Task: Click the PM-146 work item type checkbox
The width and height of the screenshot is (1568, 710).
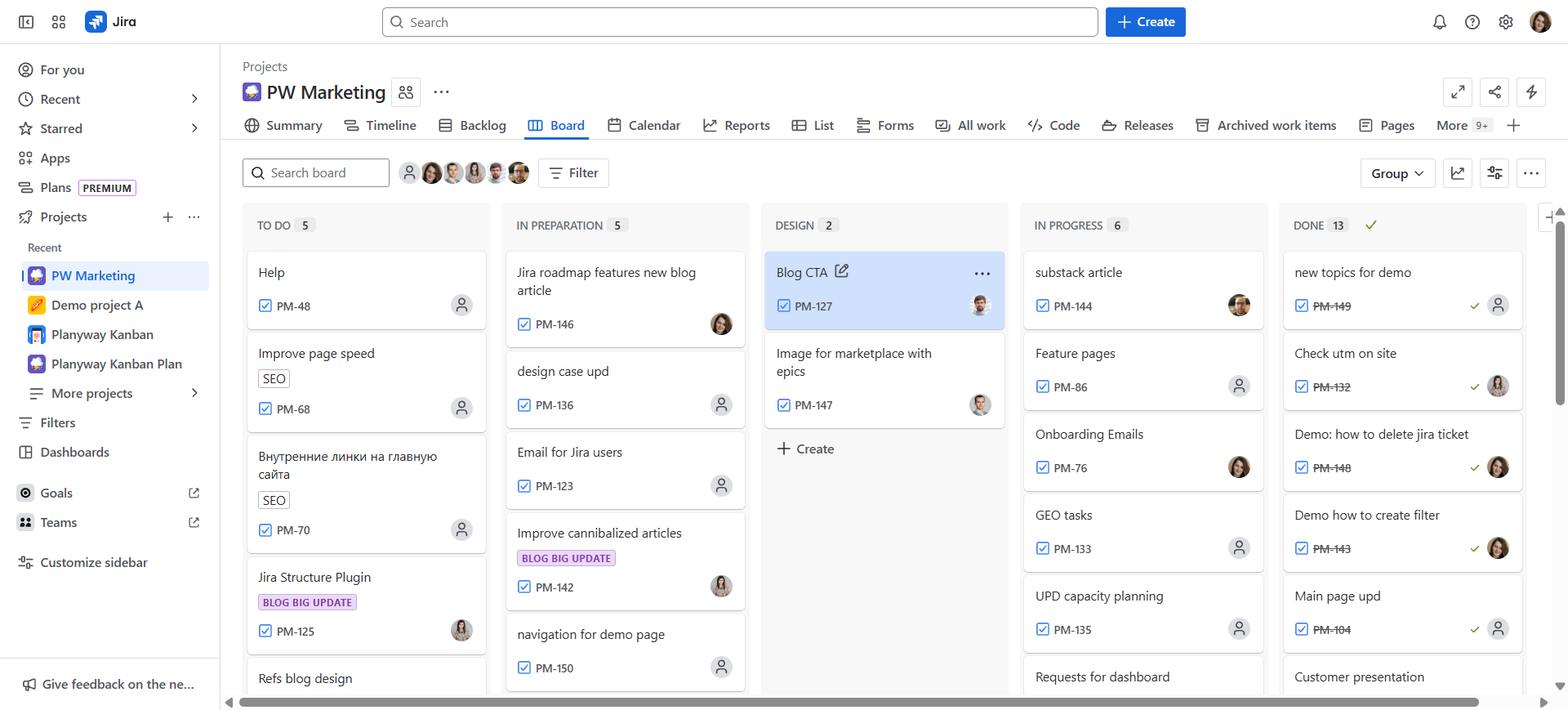Action: click(524, 324)
